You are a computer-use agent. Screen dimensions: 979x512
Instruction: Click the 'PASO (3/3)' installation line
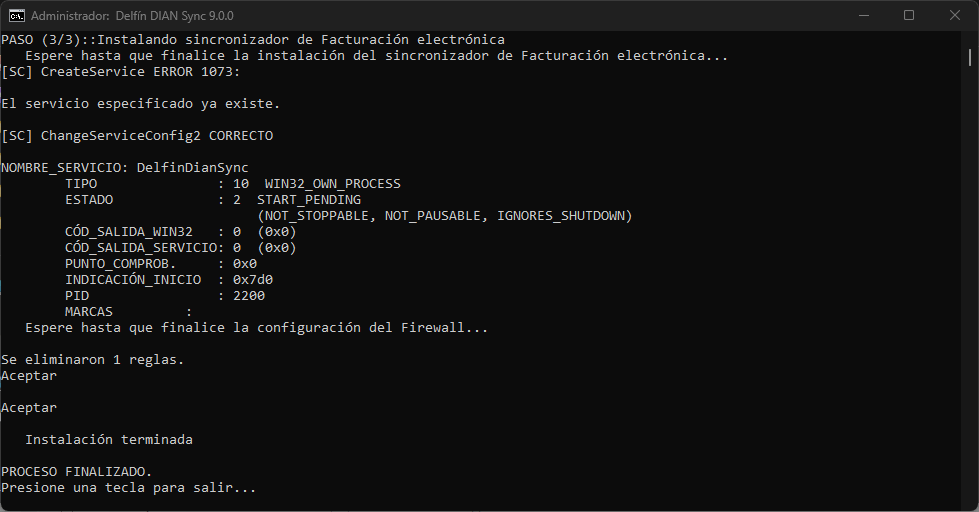tap(252, 39)
